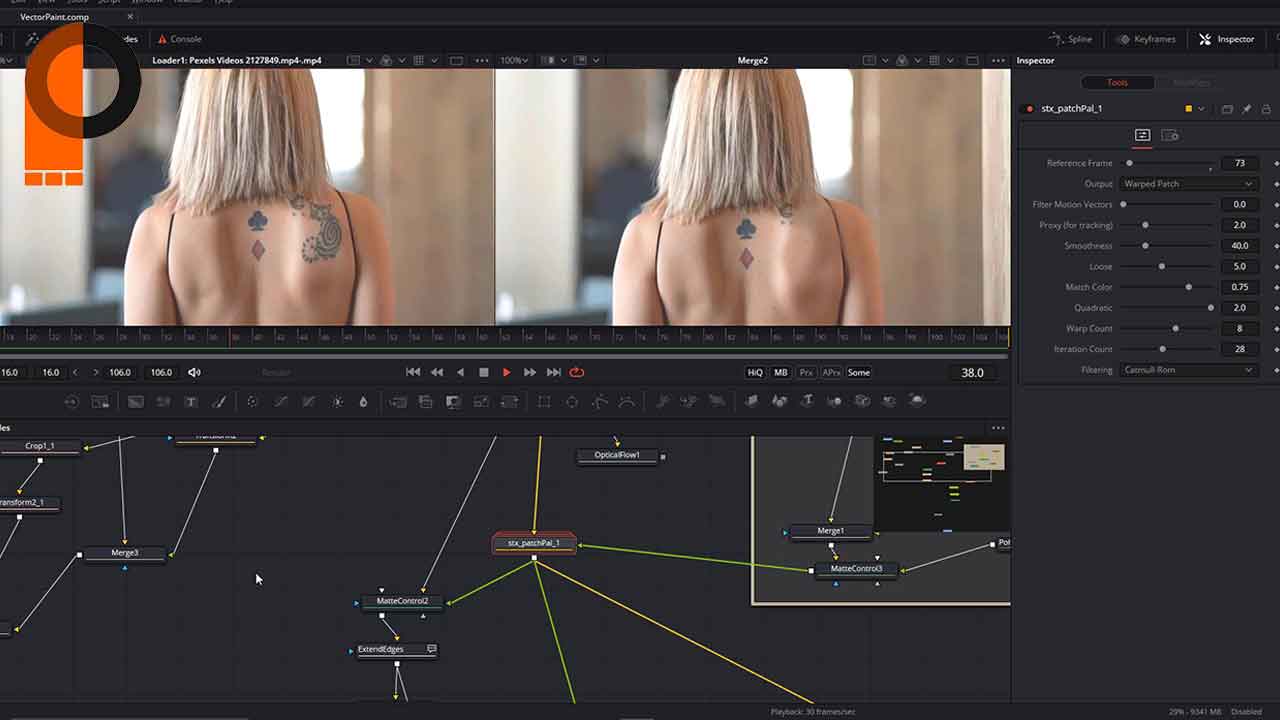This screenshot has width=1280, height=720.
Task: Lock the stx_patchPal_1 tool in Inspector
Action: coord(1264,109)
